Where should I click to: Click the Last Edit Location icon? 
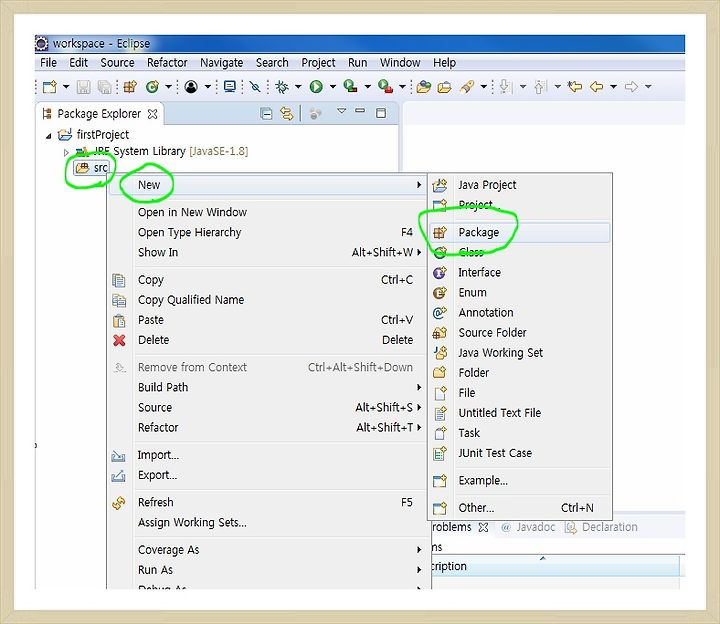pyautogui.click(x=574, y=86)
